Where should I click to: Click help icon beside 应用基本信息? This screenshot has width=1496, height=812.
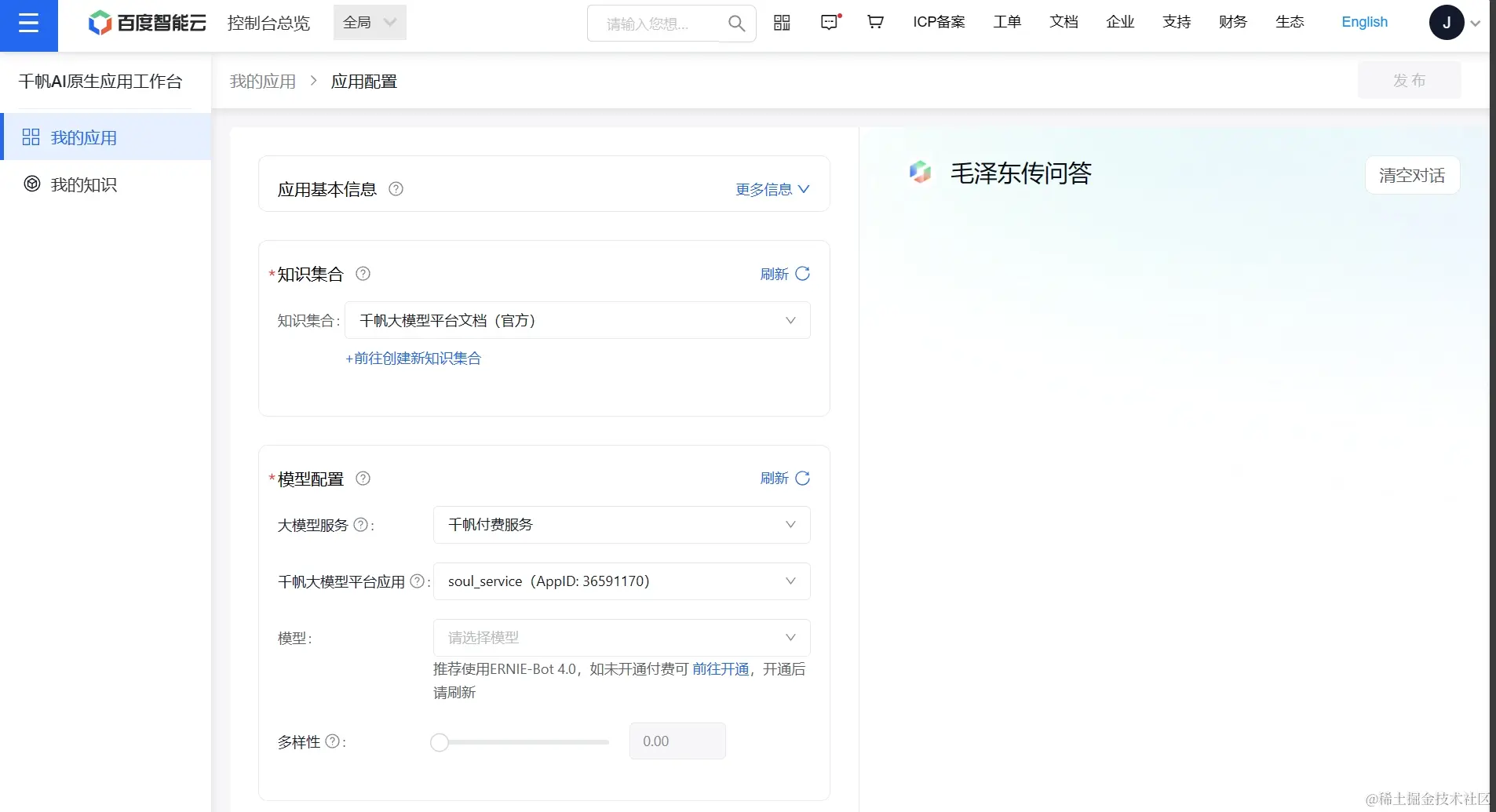pos(396,189)
